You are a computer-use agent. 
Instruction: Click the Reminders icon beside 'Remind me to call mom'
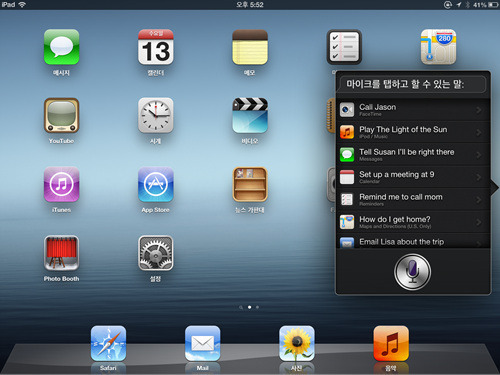[347, 200]
